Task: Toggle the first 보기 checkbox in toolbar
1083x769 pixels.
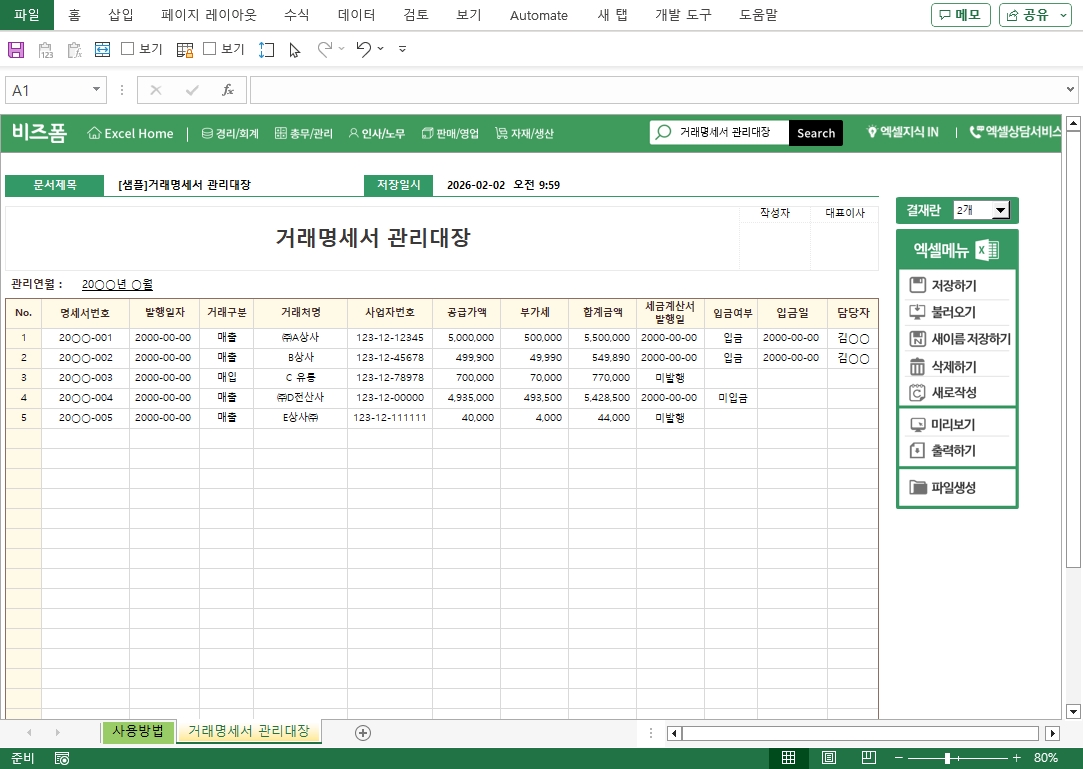Action: tap(128, 49)
